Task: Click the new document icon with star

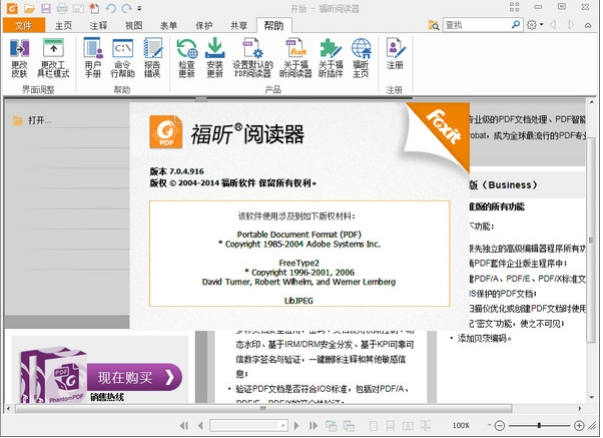Action: tap(94, 8)
